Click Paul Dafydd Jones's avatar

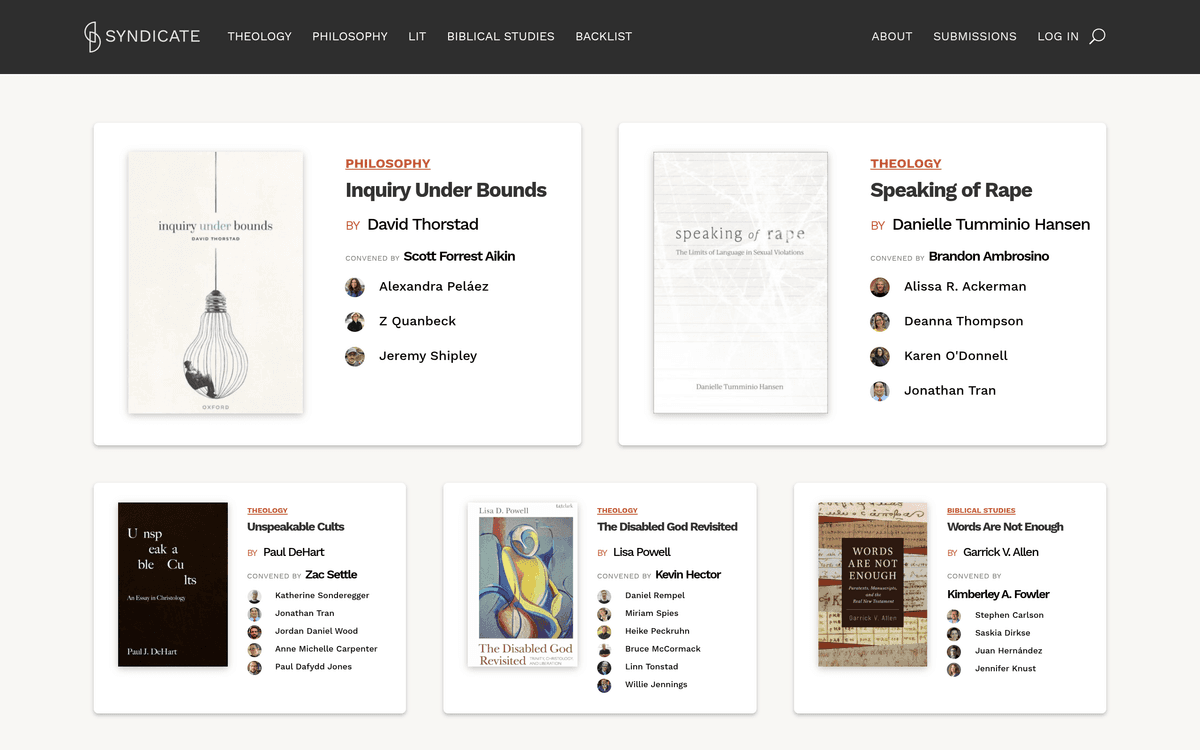[x=255, y=668]
